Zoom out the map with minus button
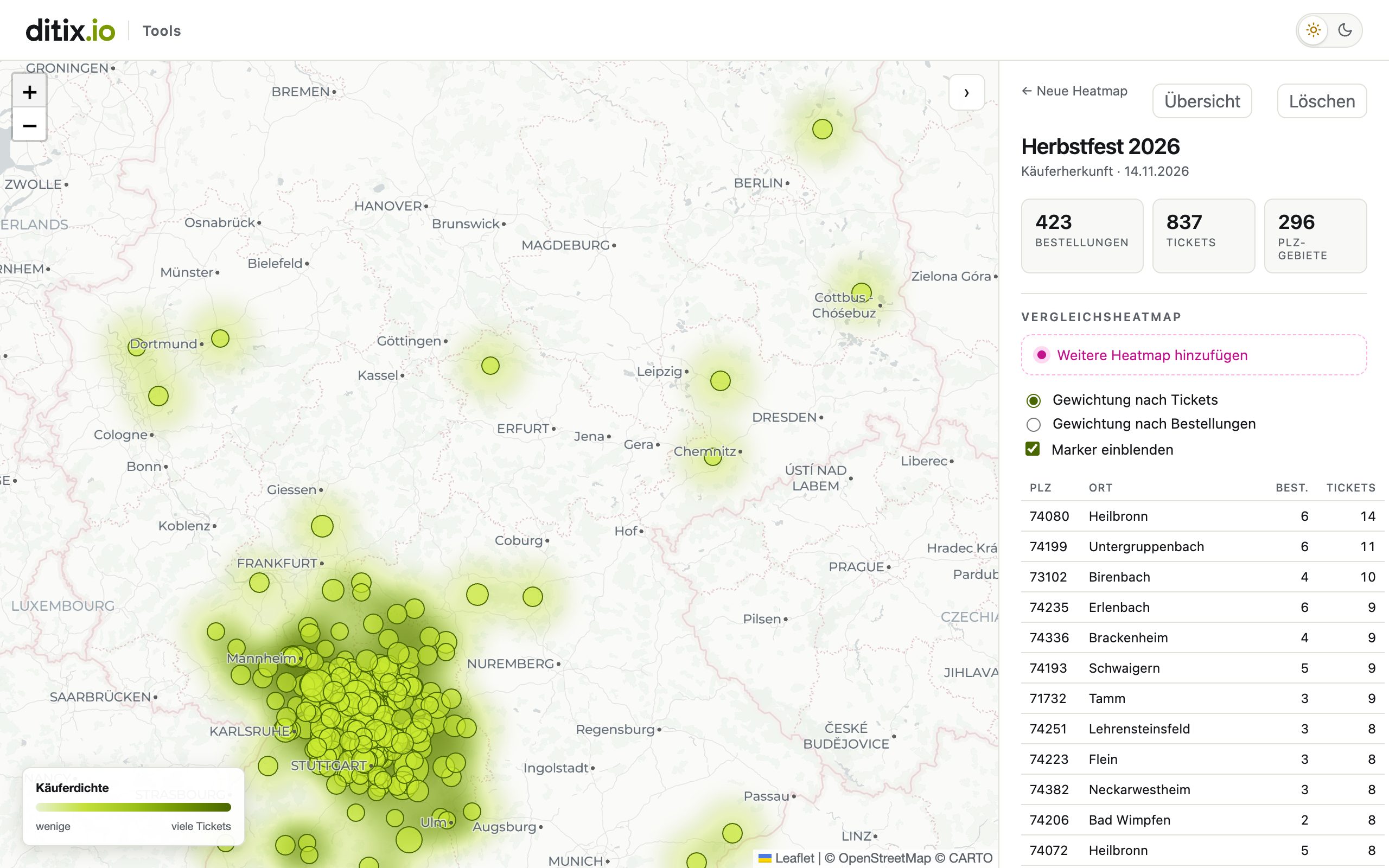The height and width of the screenshot is (868, 1389). [x=29, y=125]
